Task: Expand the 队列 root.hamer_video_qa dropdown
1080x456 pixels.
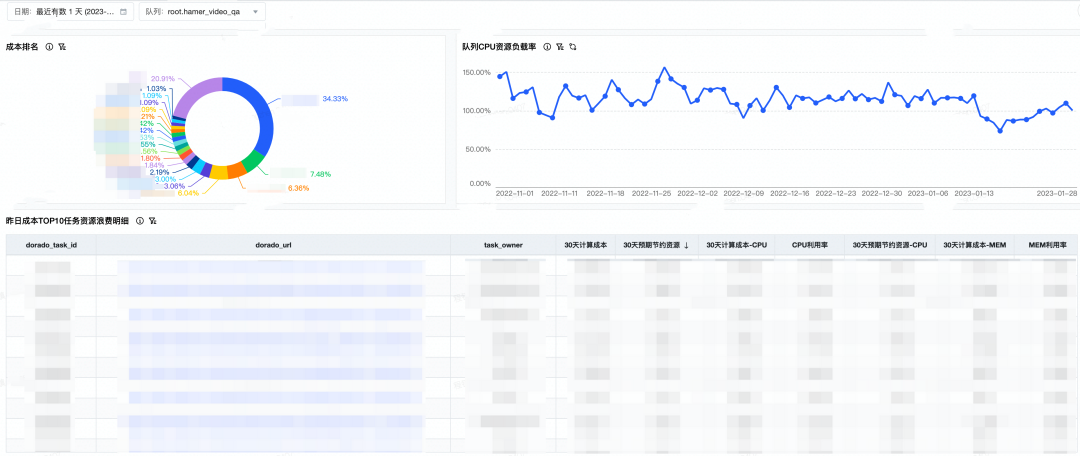Action: (255, 12)
